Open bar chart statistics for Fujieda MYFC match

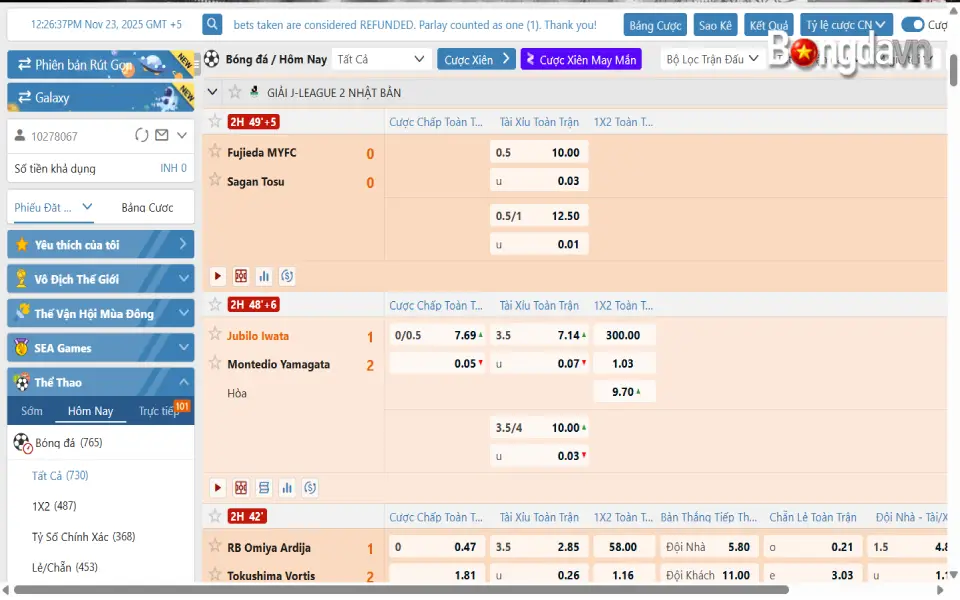pyautogui.click(x=264, y=276)
